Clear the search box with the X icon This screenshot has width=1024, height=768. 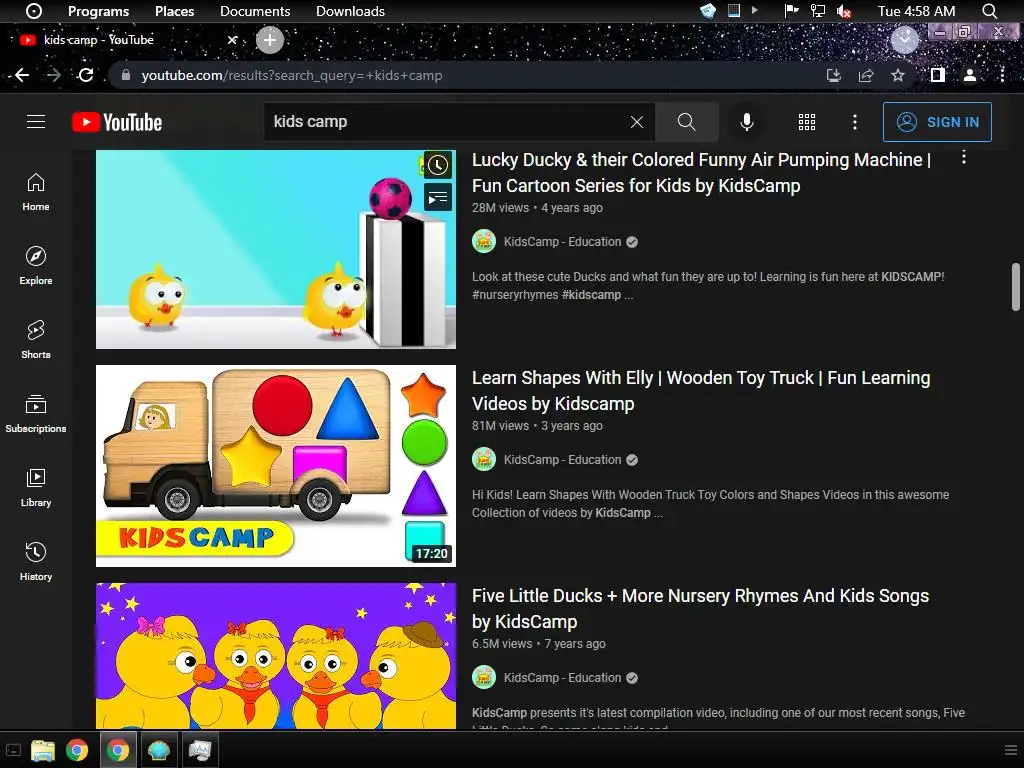tap(637, 122)
